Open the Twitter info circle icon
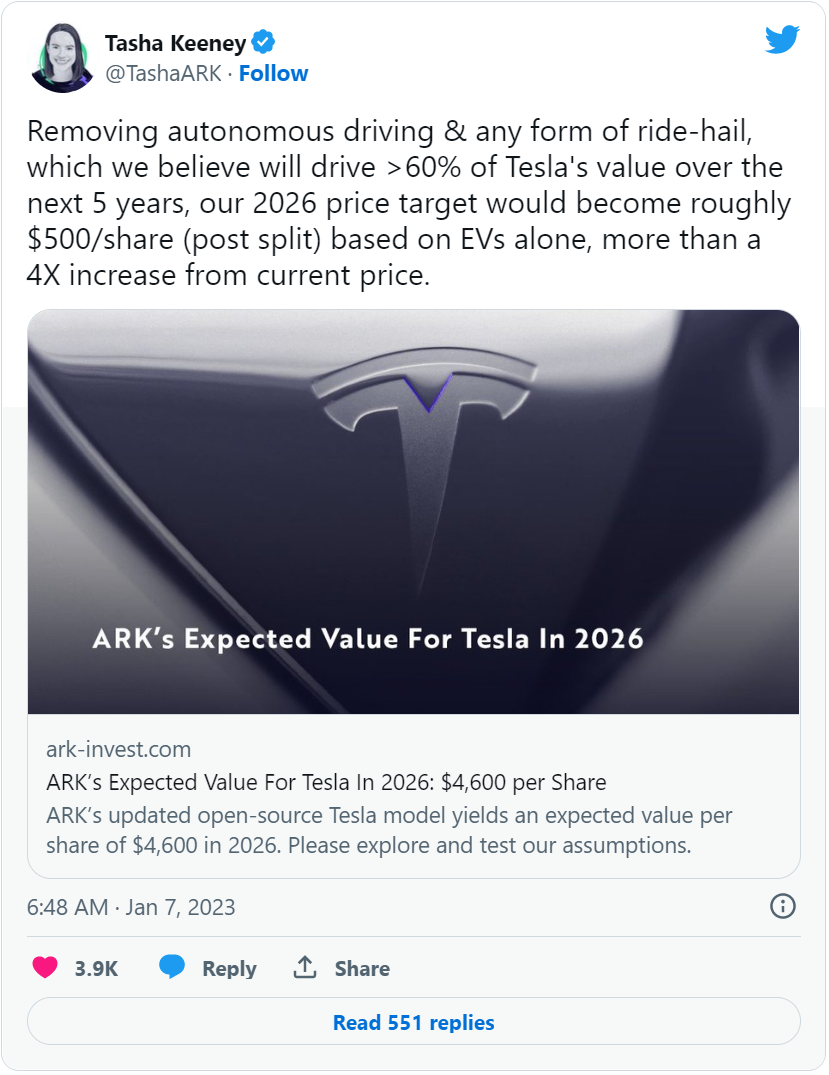The width and height of the screenshot is (829, 1075). [x=782, y=907]
